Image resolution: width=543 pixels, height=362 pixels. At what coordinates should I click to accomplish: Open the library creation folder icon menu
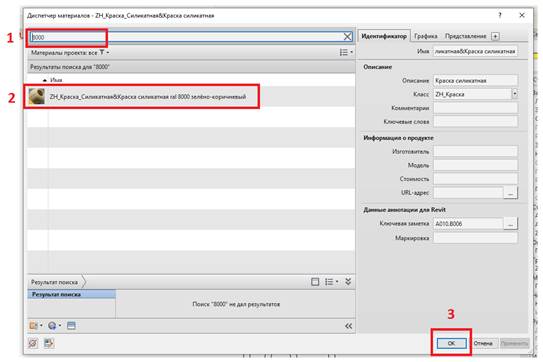coord(36,326)
